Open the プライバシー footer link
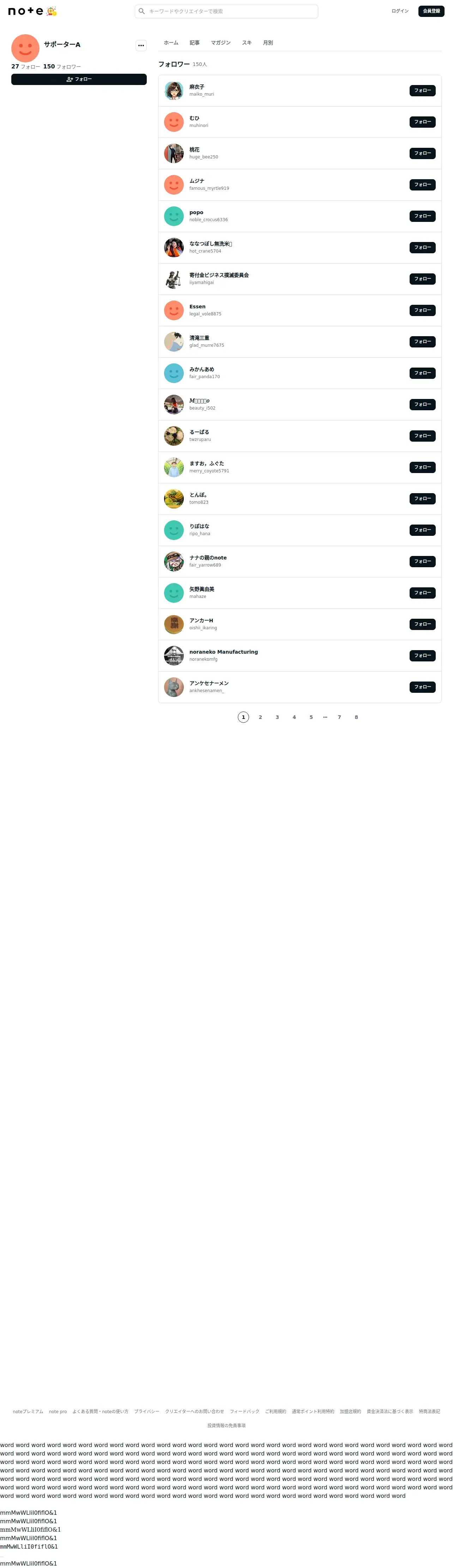 (147, 1412)
